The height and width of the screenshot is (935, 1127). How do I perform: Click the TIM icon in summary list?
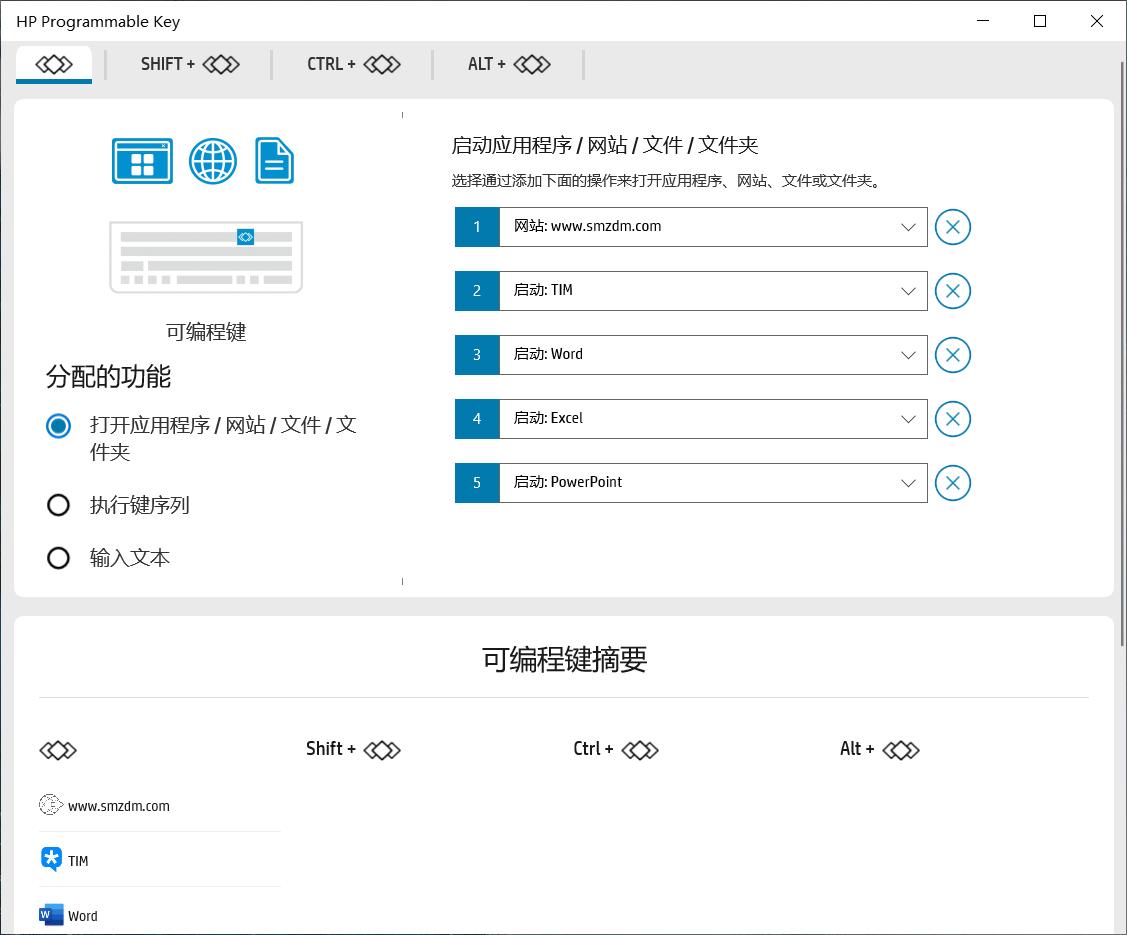[x=51, y=860]
